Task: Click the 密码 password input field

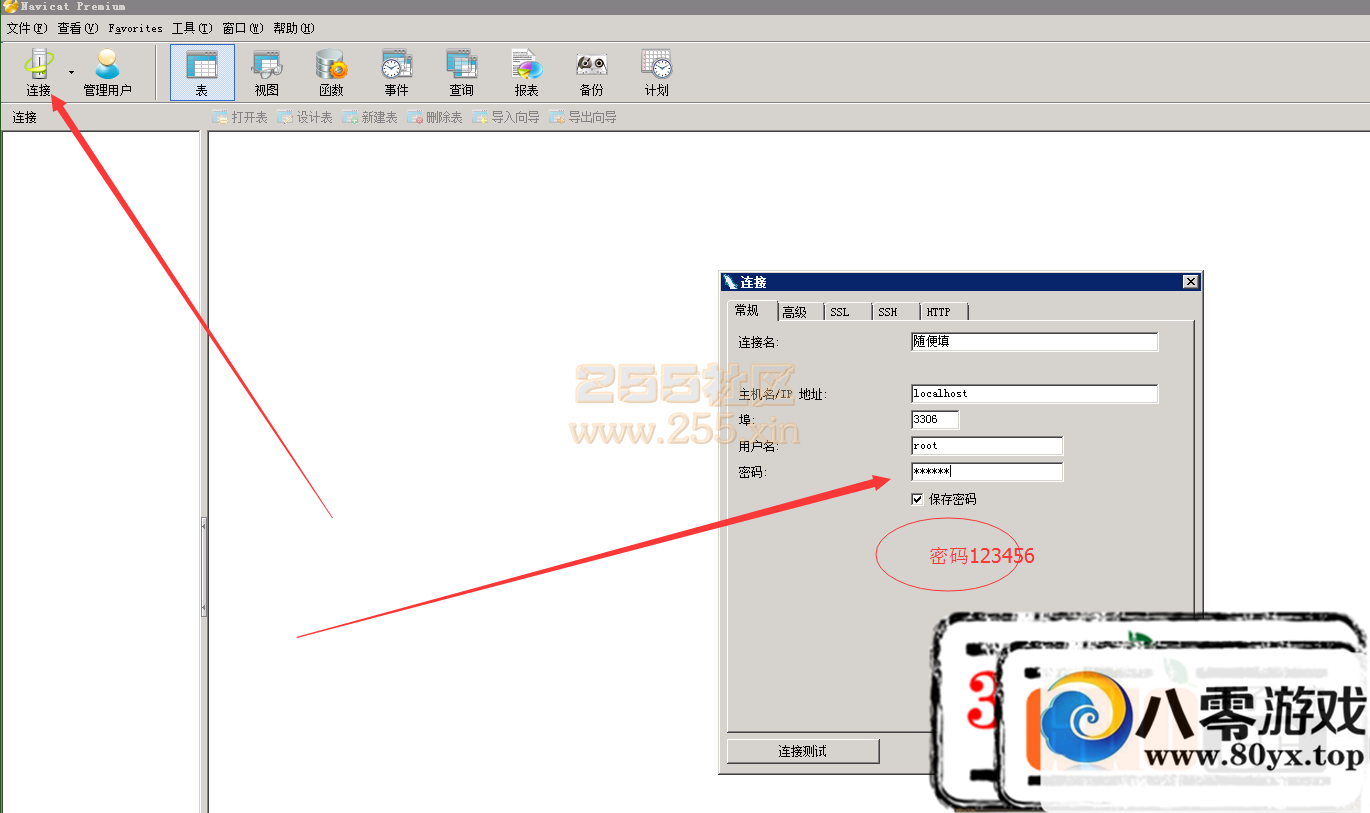Action: pos(986,472)
